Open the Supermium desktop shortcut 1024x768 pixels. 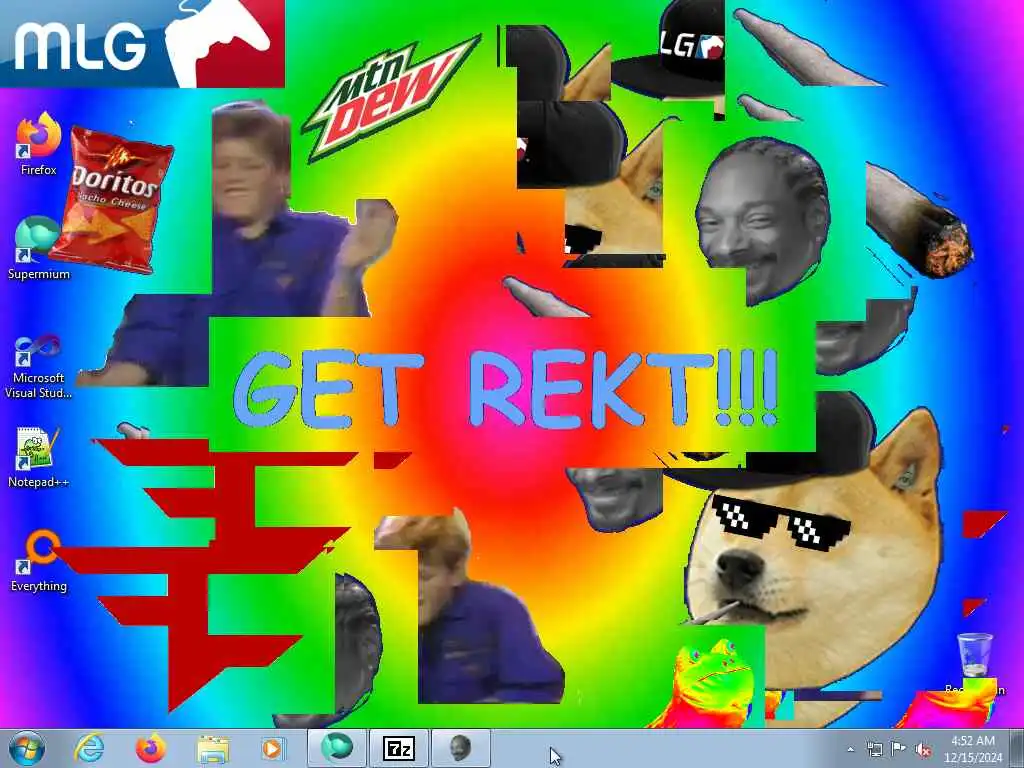click(38, 248)
